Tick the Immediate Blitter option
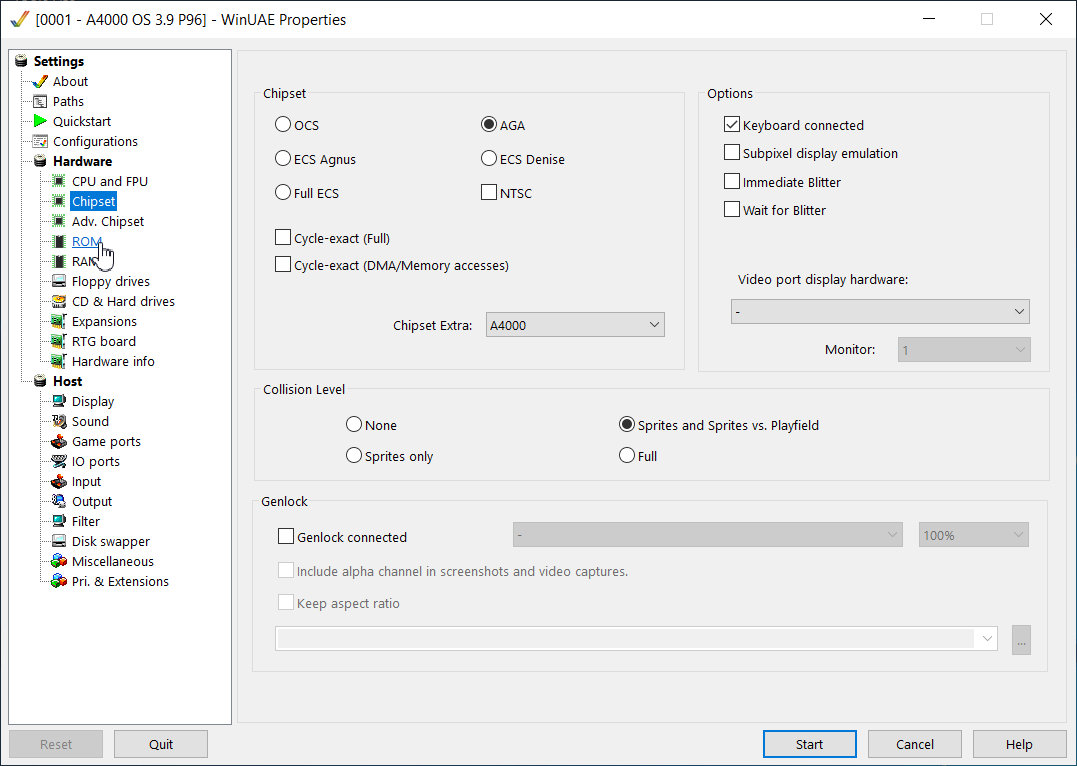Screen dimensions: 1077x766 [x=732, y=181]
